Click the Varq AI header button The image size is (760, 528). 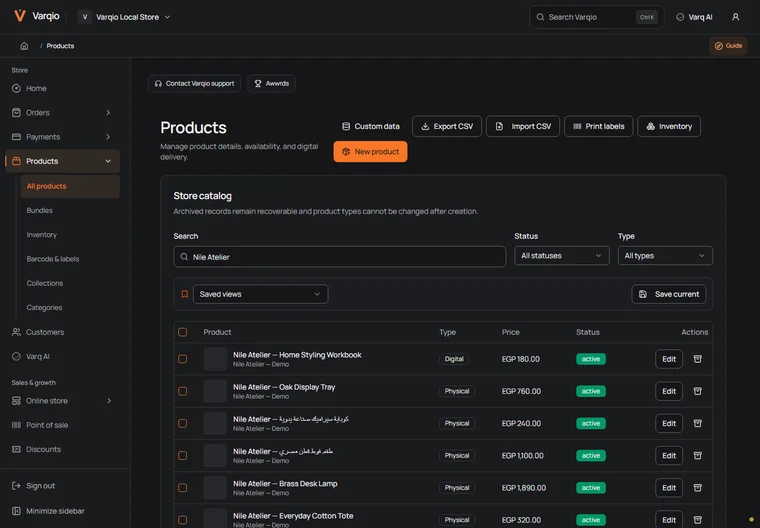click(694, 17)
